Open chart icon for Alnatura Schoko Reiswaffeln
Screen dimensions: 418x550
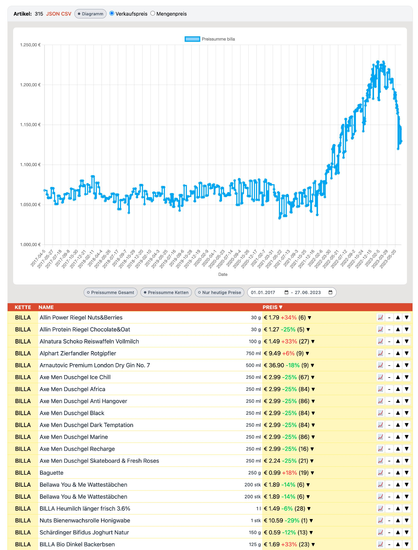380,341
